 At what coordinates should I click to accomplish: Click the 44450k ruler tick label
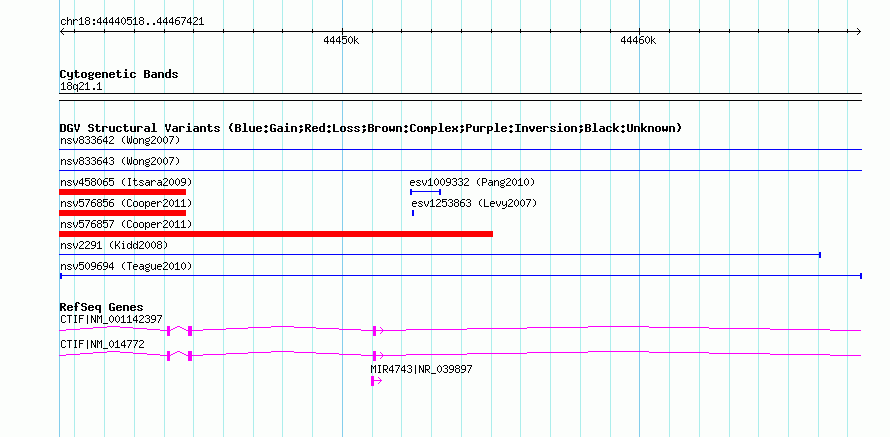coord(341,40)
